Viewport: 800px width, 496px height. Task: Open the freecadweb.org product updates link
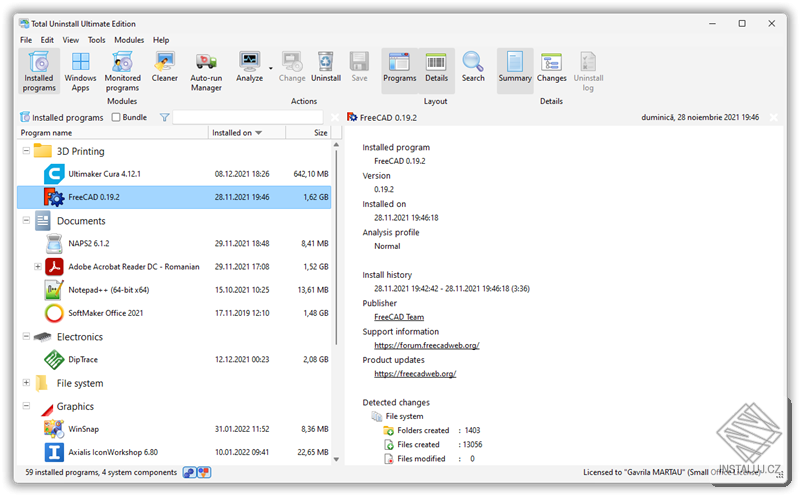pos(415,374)
